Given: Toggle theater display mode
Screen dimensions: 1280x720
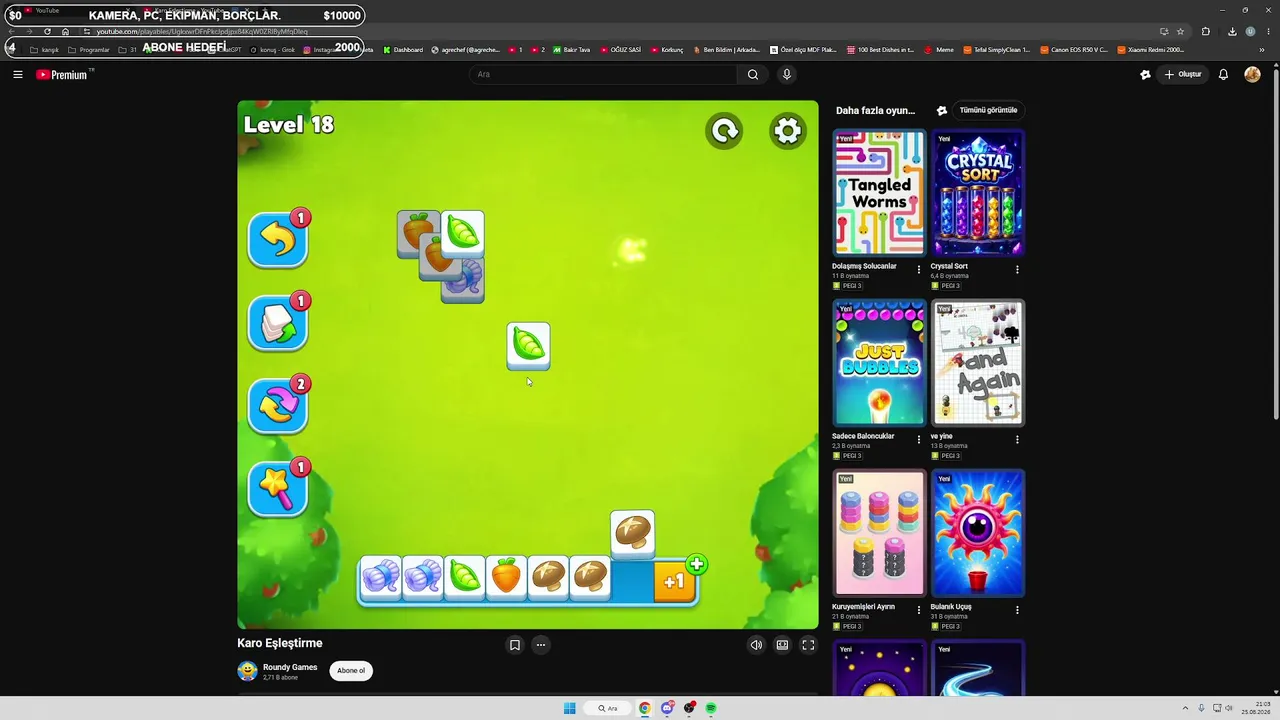Looking at the screenshot, I should 782,645.
